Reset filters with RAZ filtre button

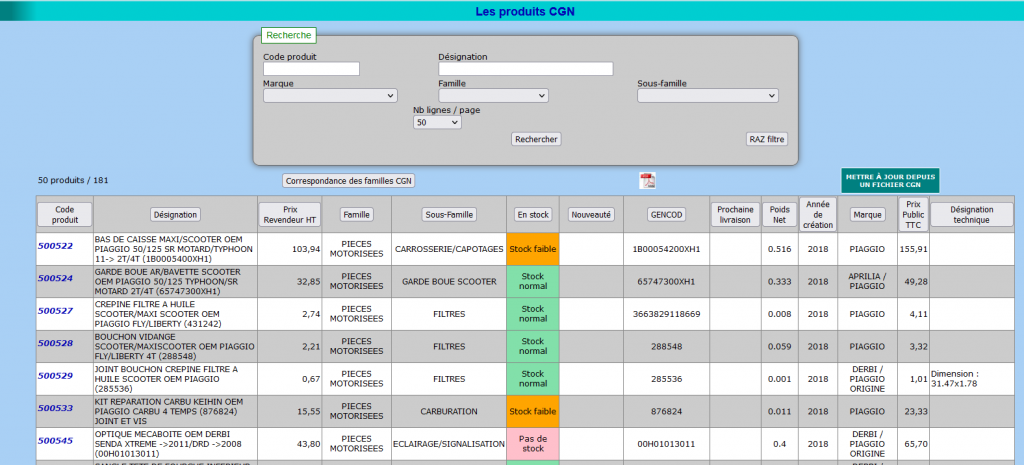pos(767,139)
